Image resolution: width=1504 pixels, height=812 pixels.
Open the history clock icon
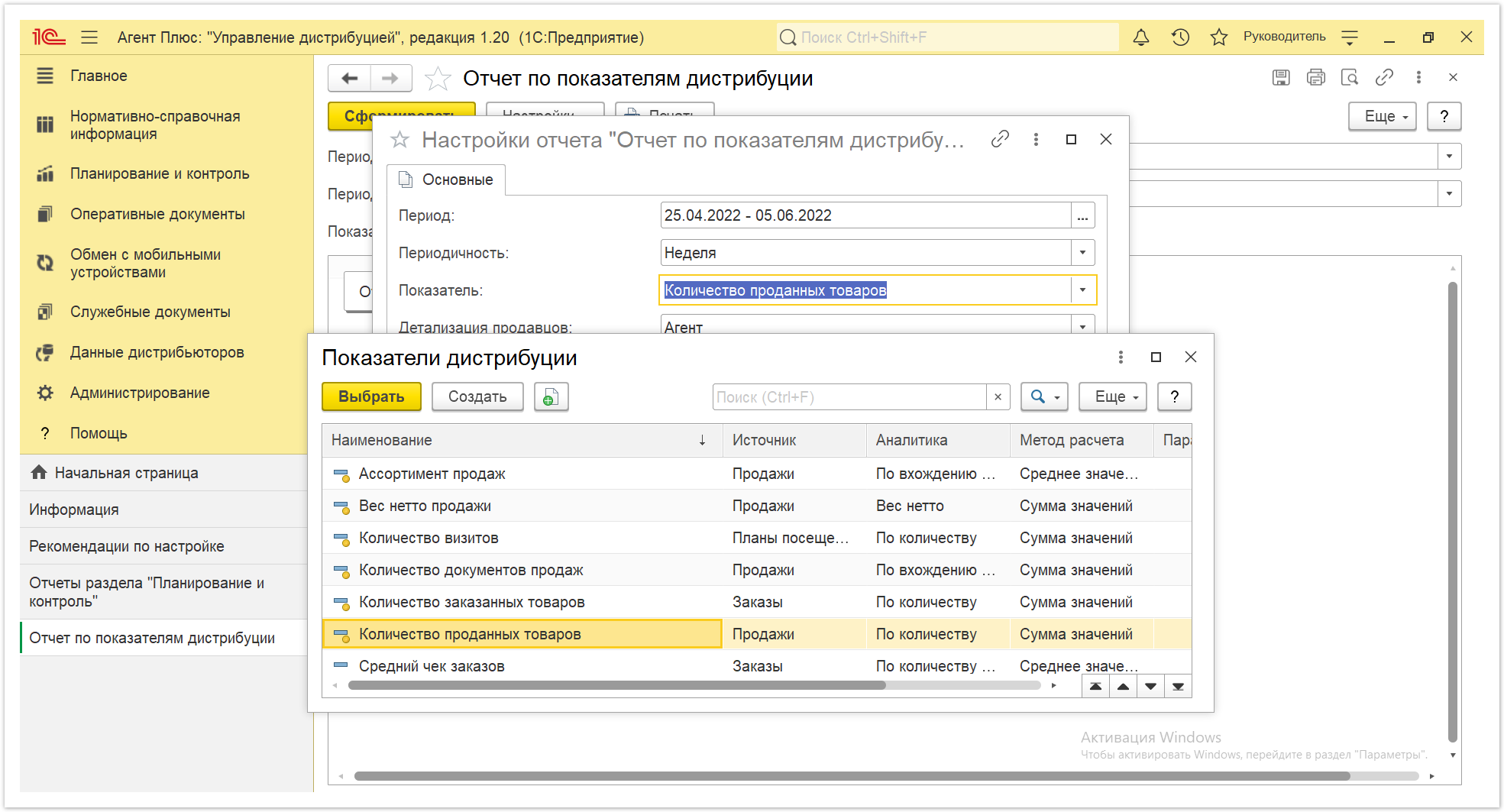(x=1180, y=37)
